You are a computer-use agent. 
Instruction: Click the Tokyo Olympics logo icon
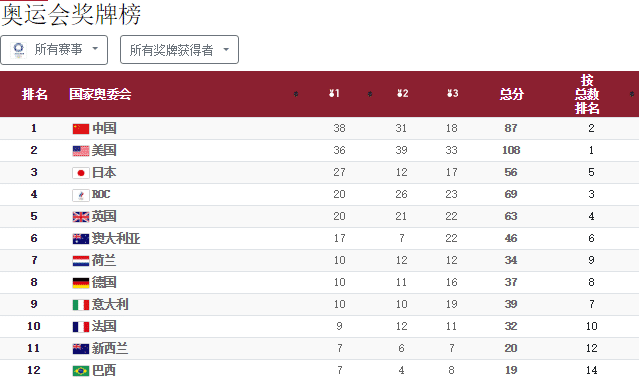18,50
